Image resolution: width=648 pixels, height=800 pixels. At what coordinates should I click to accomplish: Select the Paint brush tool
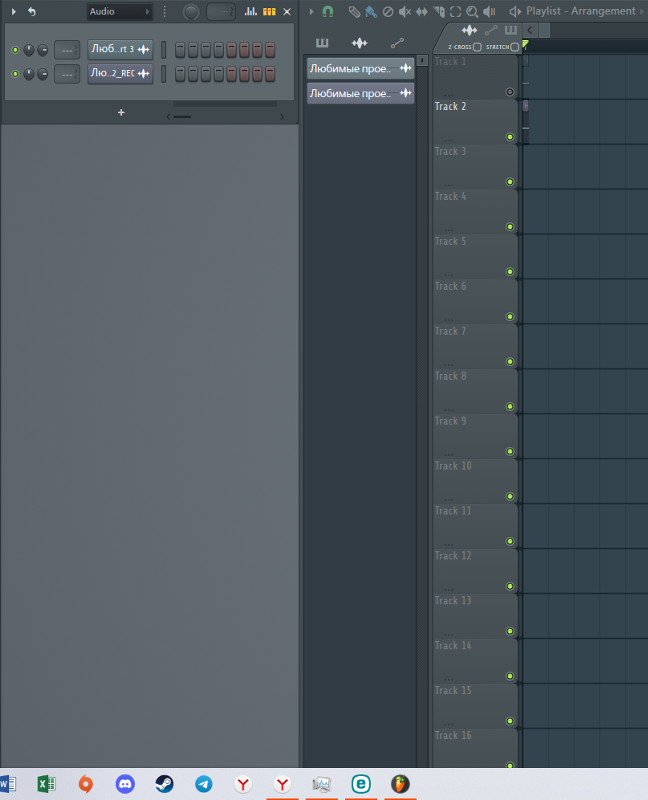coord(371,11)
